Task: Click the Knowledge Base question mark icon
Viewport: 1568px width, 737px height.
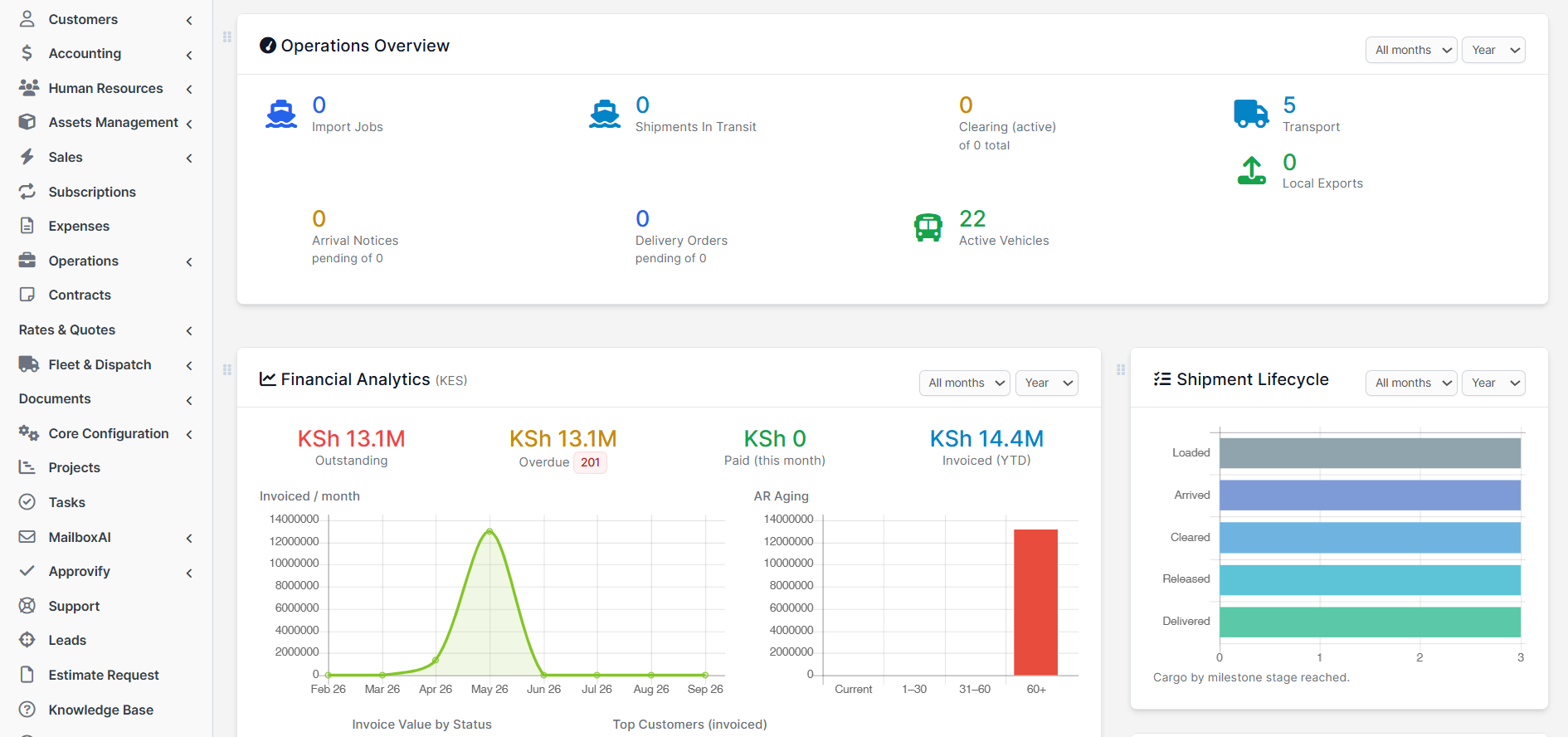Action: pyautogui.click(x=27, y=710)
